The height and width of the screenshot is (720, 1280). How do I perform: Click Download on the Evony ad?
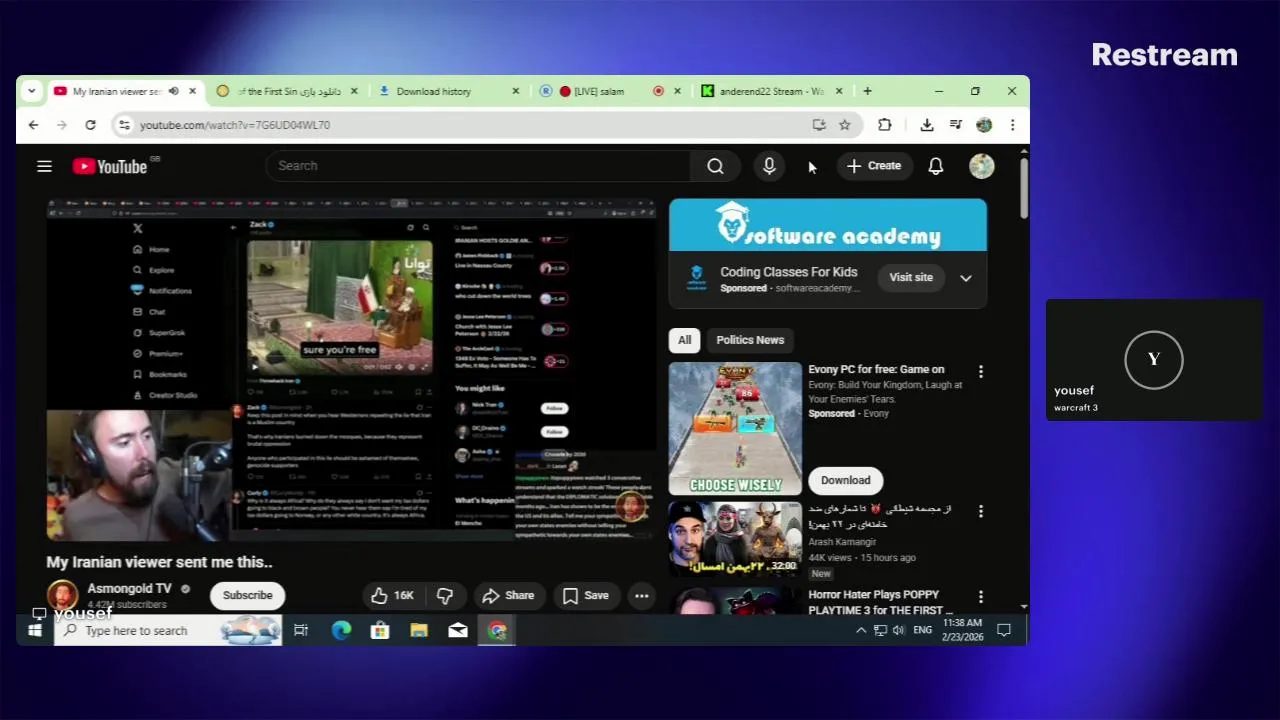click(x=846, y=481)
